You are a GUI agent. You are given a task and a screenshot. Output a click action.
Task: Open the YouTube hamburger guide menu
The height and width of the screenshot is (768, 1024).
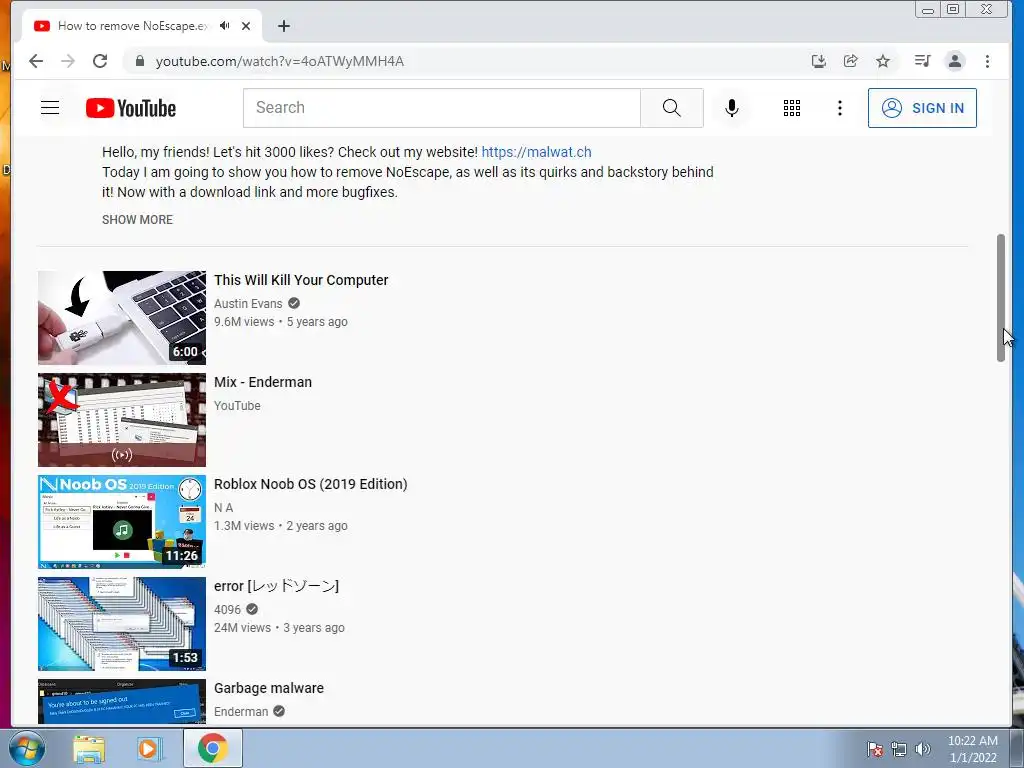coord(50,108)
